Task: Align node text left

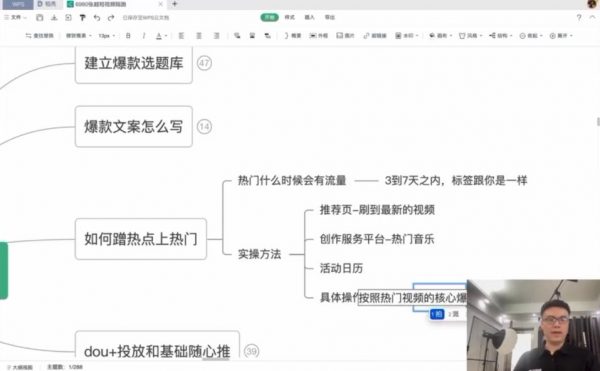Action: [181, 36]
